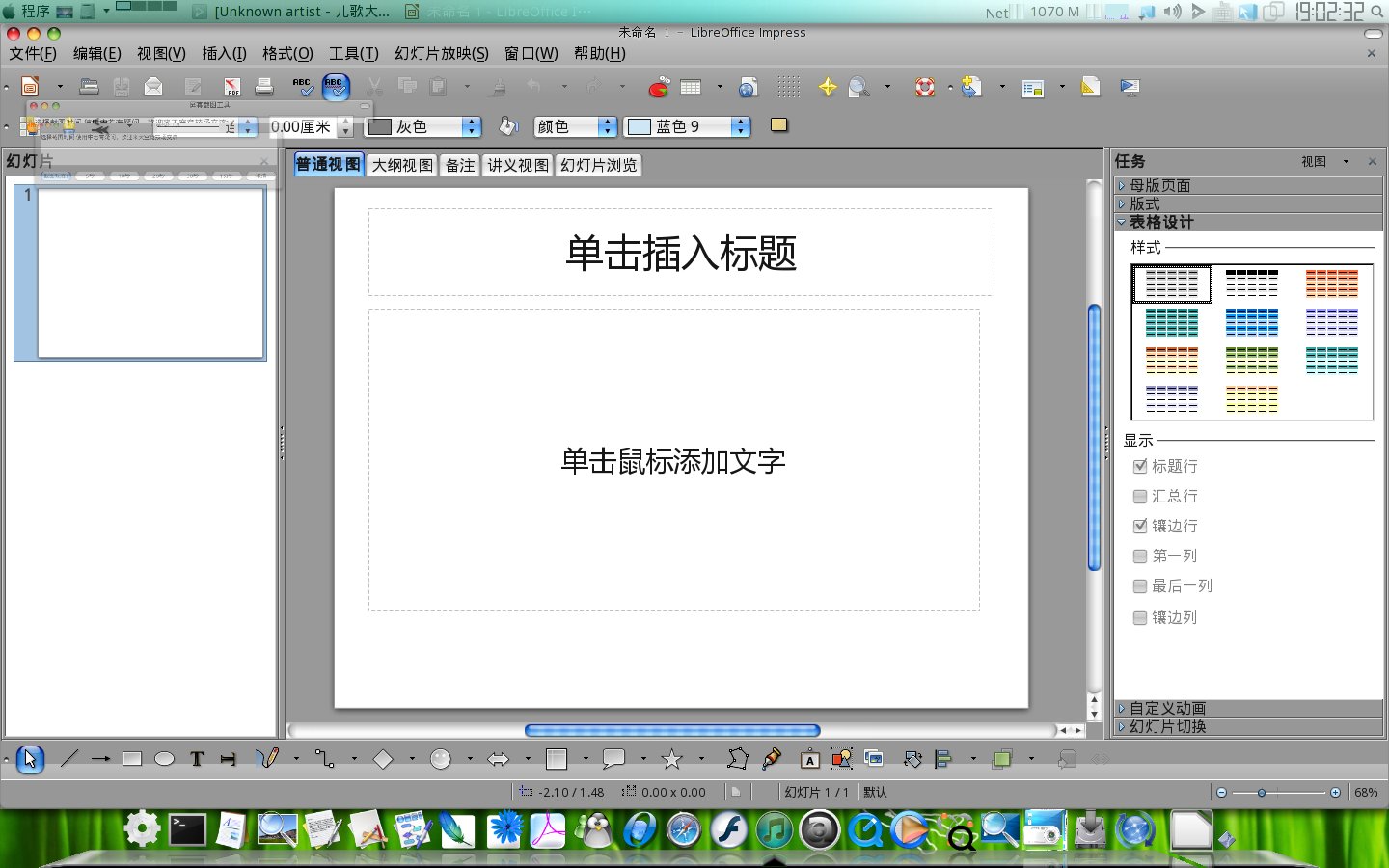Select the Curve pencil tool
The image size is (1389, 868).
click(267, 759)
